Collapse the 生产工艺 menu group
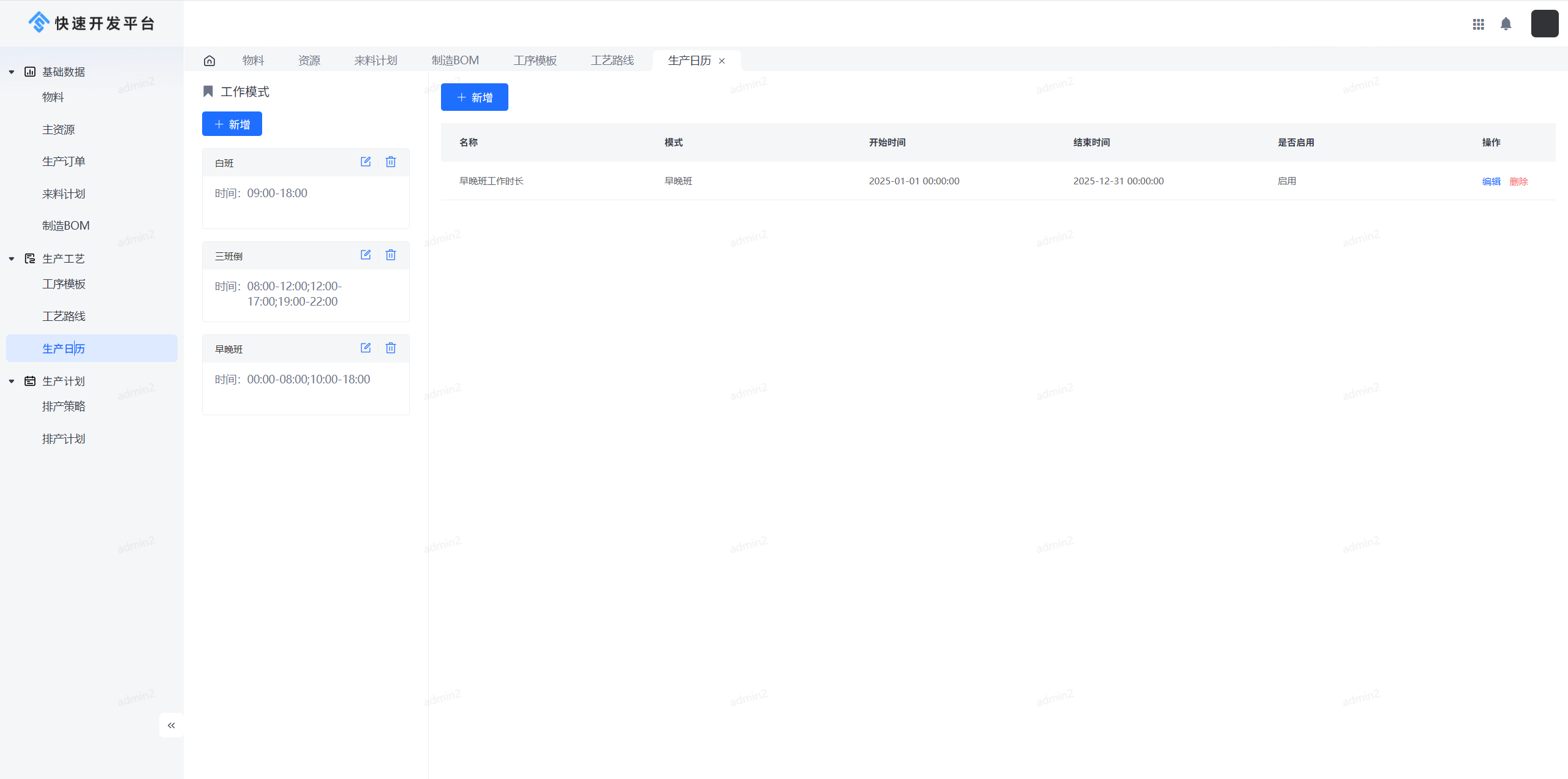This screenshot has height=779, width=1568. point(12,259)
